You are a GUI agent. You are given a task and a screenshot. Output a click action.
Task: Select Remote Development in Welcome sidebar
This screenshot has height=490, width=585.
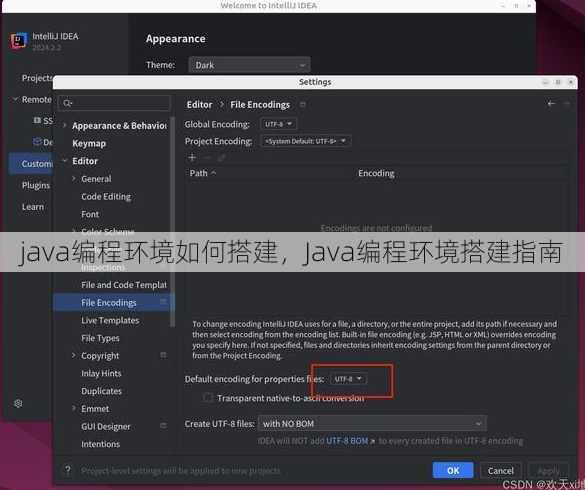[37, 100]
